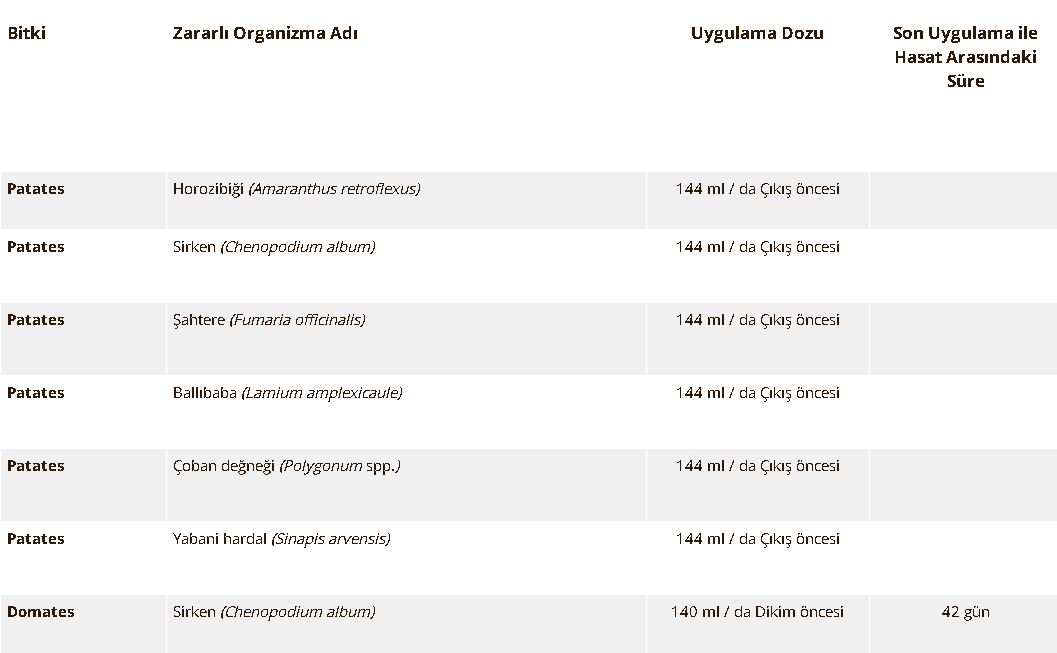Click the "Uygulama Dozu" column header

(757, 33)
